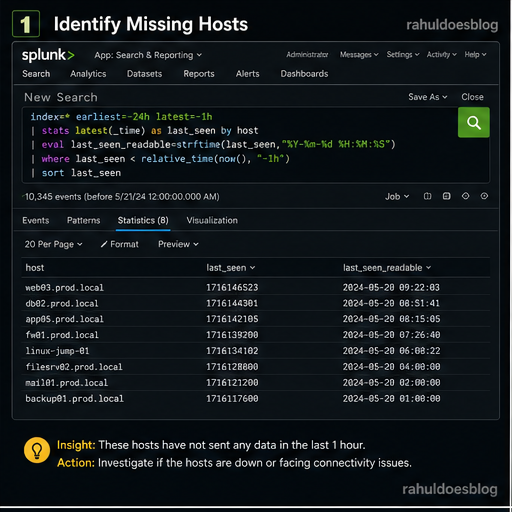Expand the Save As dropdown
The height and width of the screenshot is (512, 512).
(428, 97)
